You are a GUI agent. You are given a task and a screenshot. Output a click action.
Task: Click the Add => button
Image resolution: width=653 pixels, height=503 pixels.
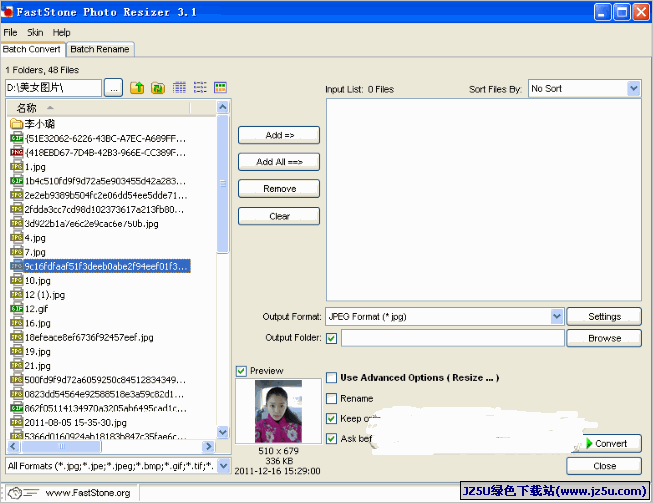coord(279,135)
